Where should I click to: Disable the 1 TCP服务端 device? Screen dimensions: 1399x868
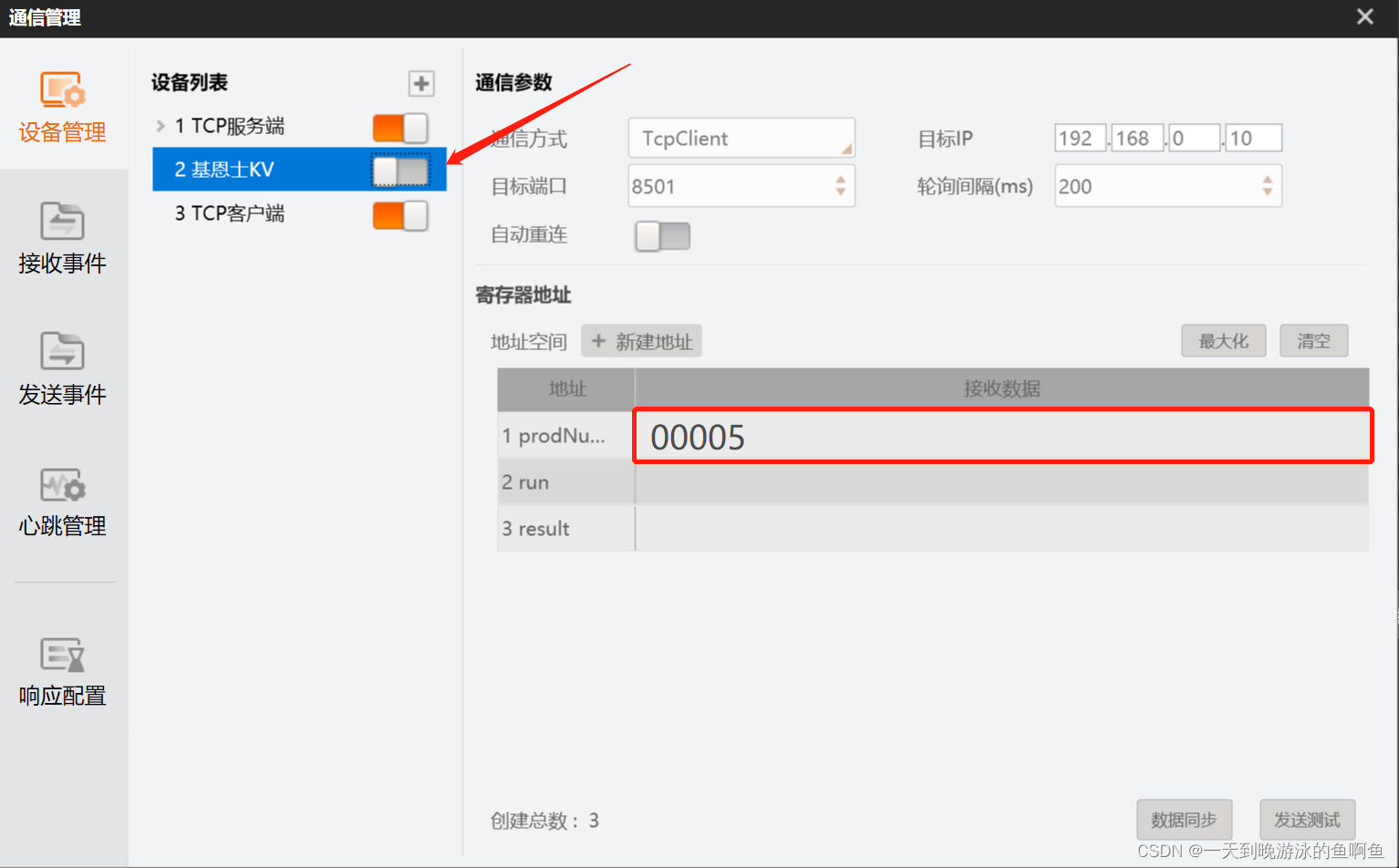coord(400,128)
